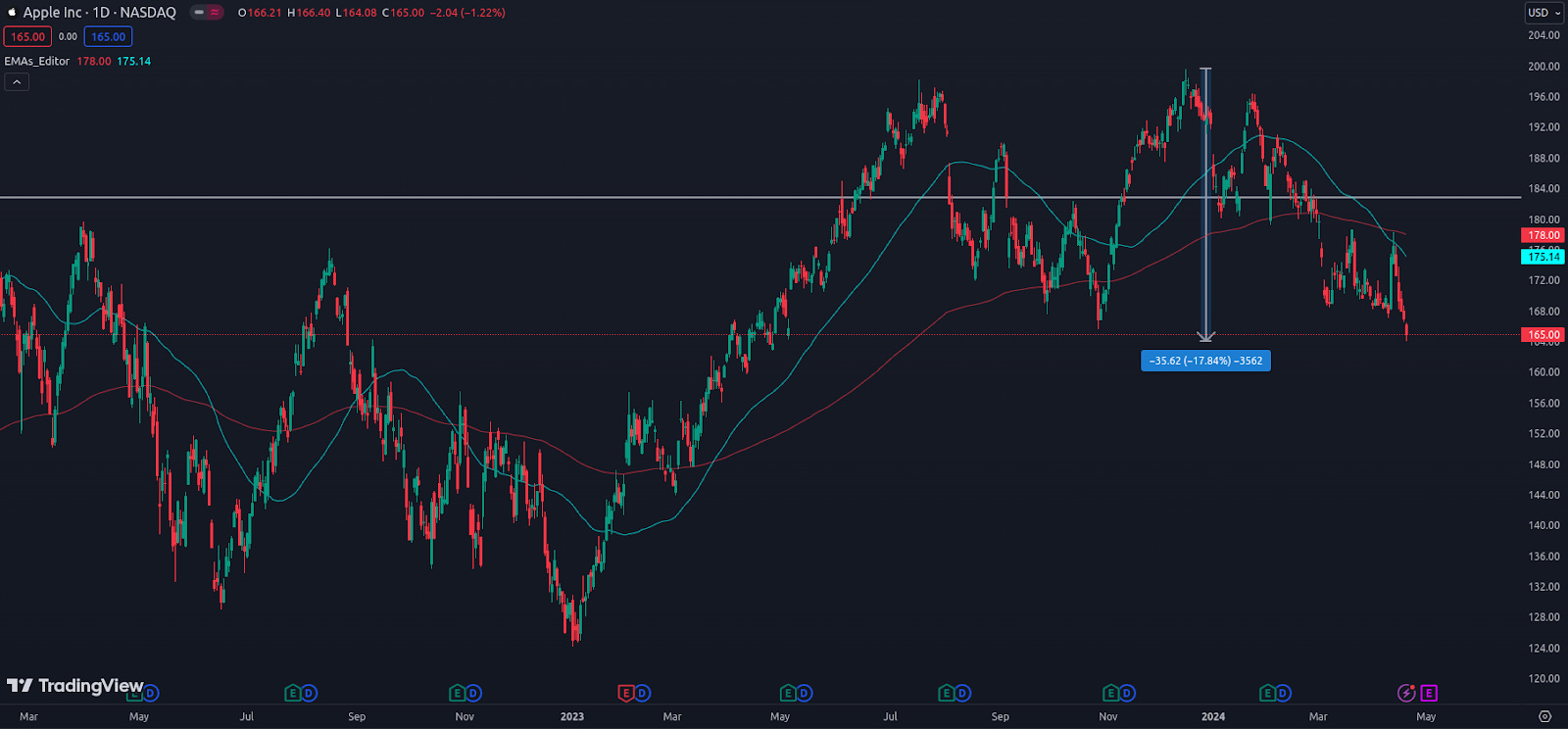Open the May 2023 dividend D marker
Screen dimensions: 1568x729
point(805,693)
